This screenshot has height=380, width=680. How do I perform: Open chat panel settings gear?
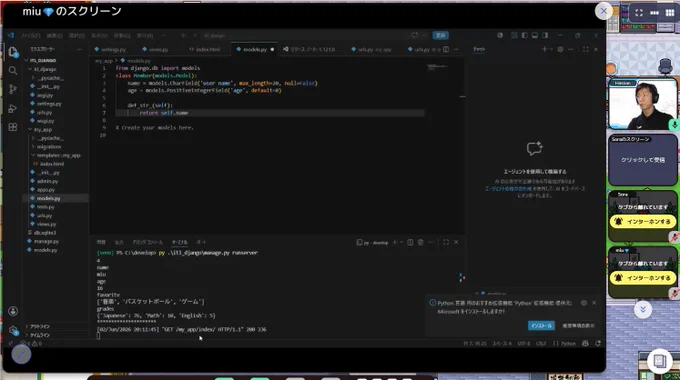tap(560, 49)
